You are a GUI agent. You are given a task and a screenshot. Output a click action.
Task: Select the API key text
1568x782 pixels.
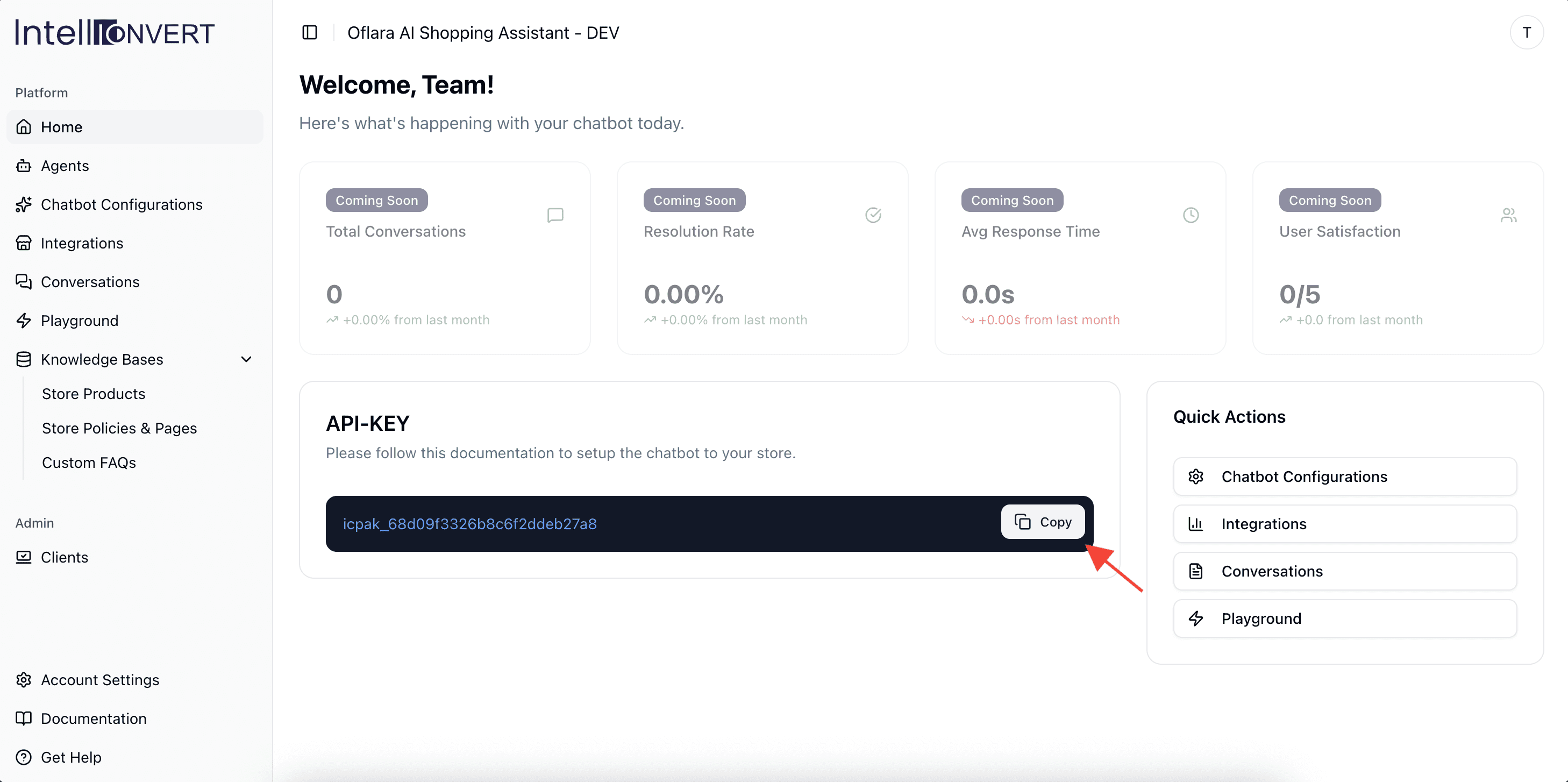469,524
